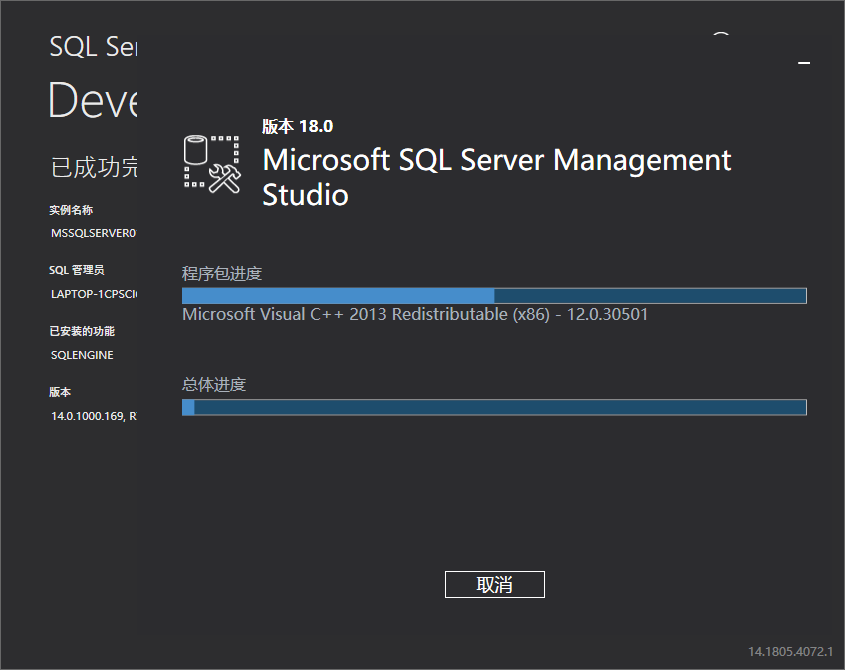Select the 总体进度 label
Screen dimensions: 845x670
[214, 384]
